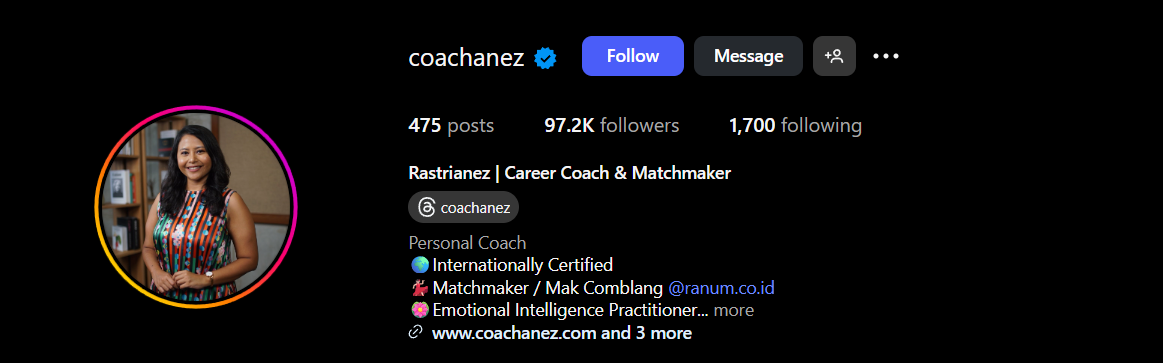Click the blue verified badge icon
This screenshot has height=363, width=1163.
click(x=546, y=57)
